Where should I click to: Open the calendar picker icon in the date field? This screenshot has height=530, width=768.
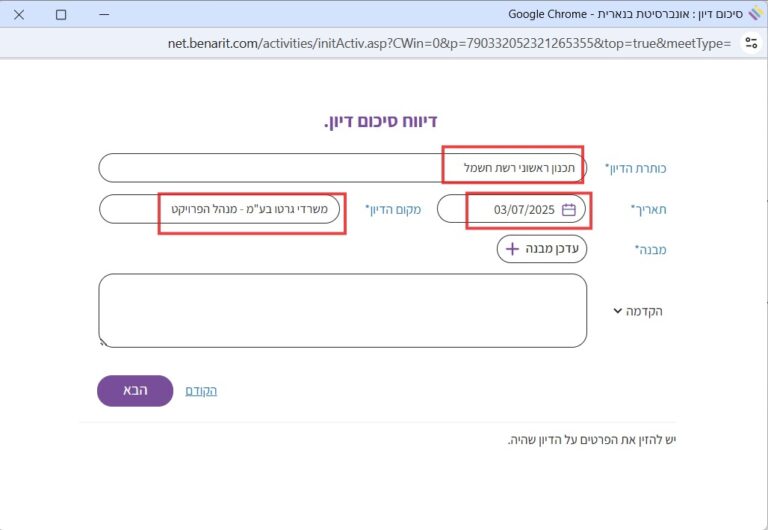[568, 210]
